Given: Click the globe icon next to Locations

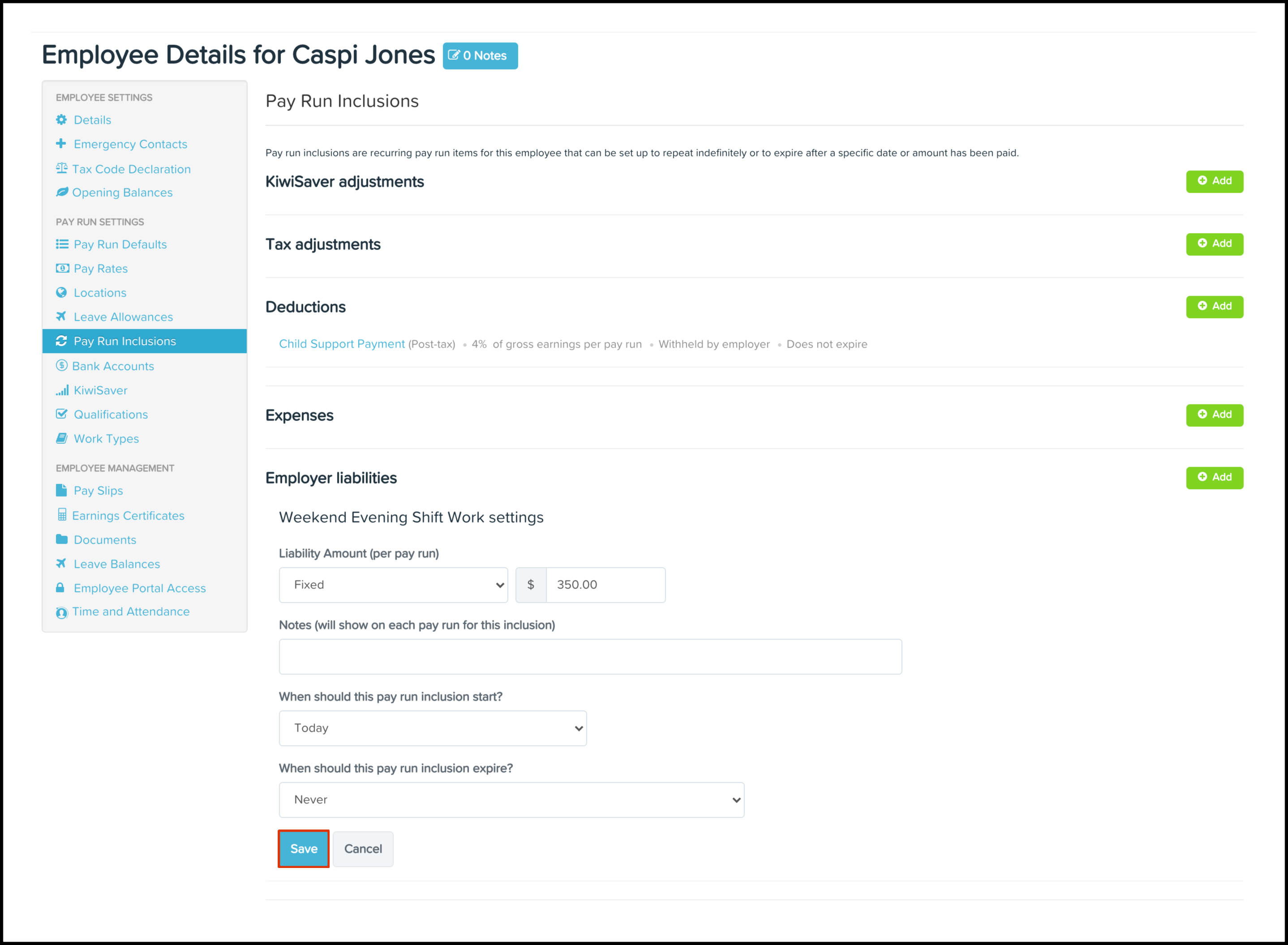Looking at the screenshot, I should point(61,292).
